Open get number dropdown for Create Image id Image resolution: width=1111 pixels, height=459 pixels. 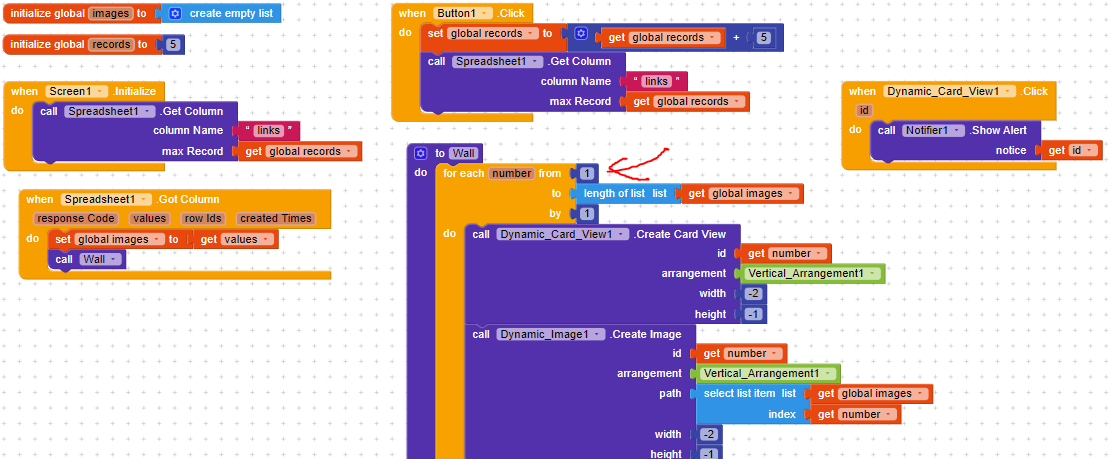(774, 353)
